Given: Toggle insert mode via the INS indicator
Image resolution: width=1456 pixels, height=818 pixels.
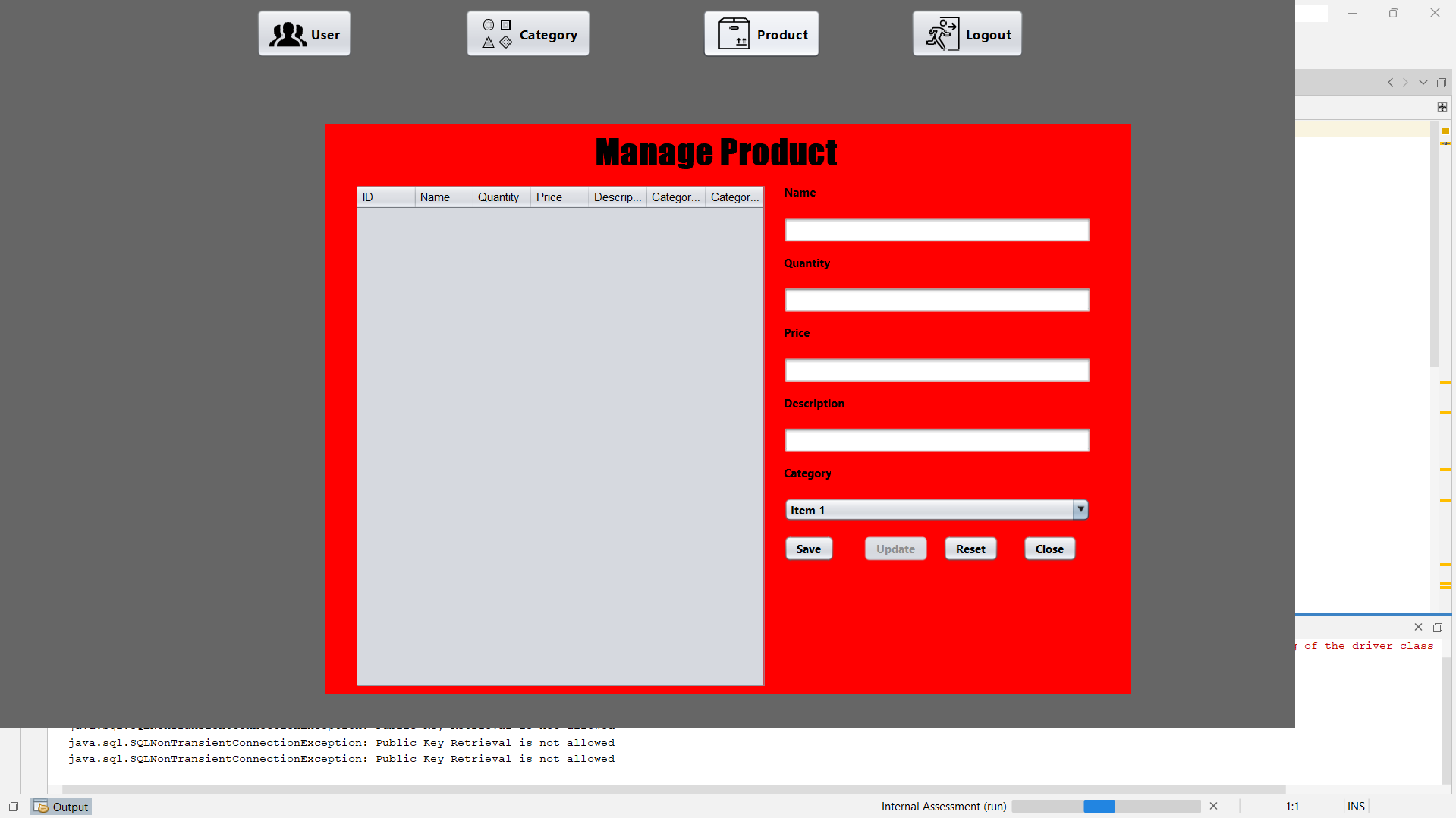Looking at the screenshot, I should 1355,806.
